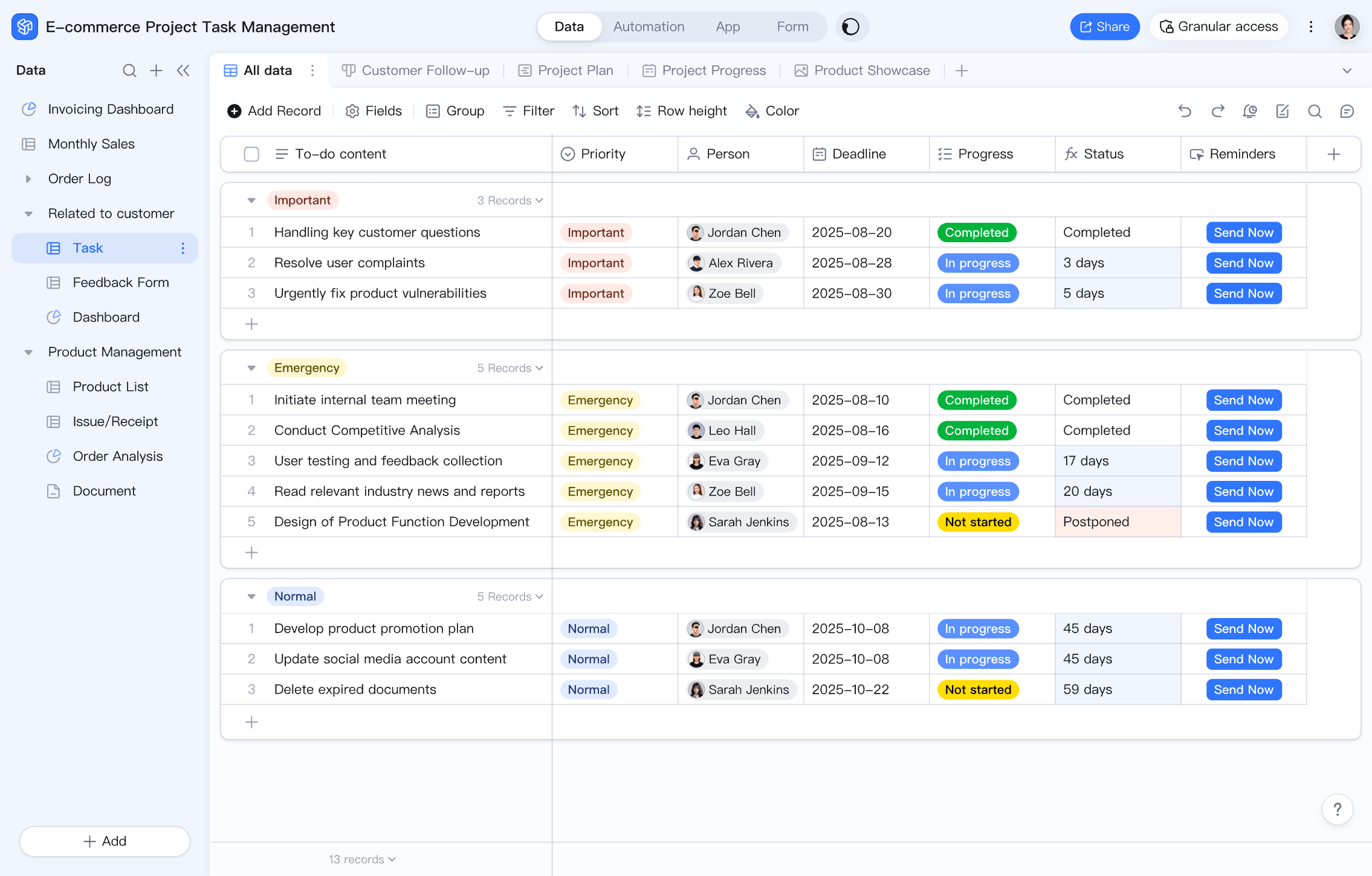The height and width of the screenshot is (876, 1372).
Task: Add a new field column with plus icon
Action: point(1334,154)
